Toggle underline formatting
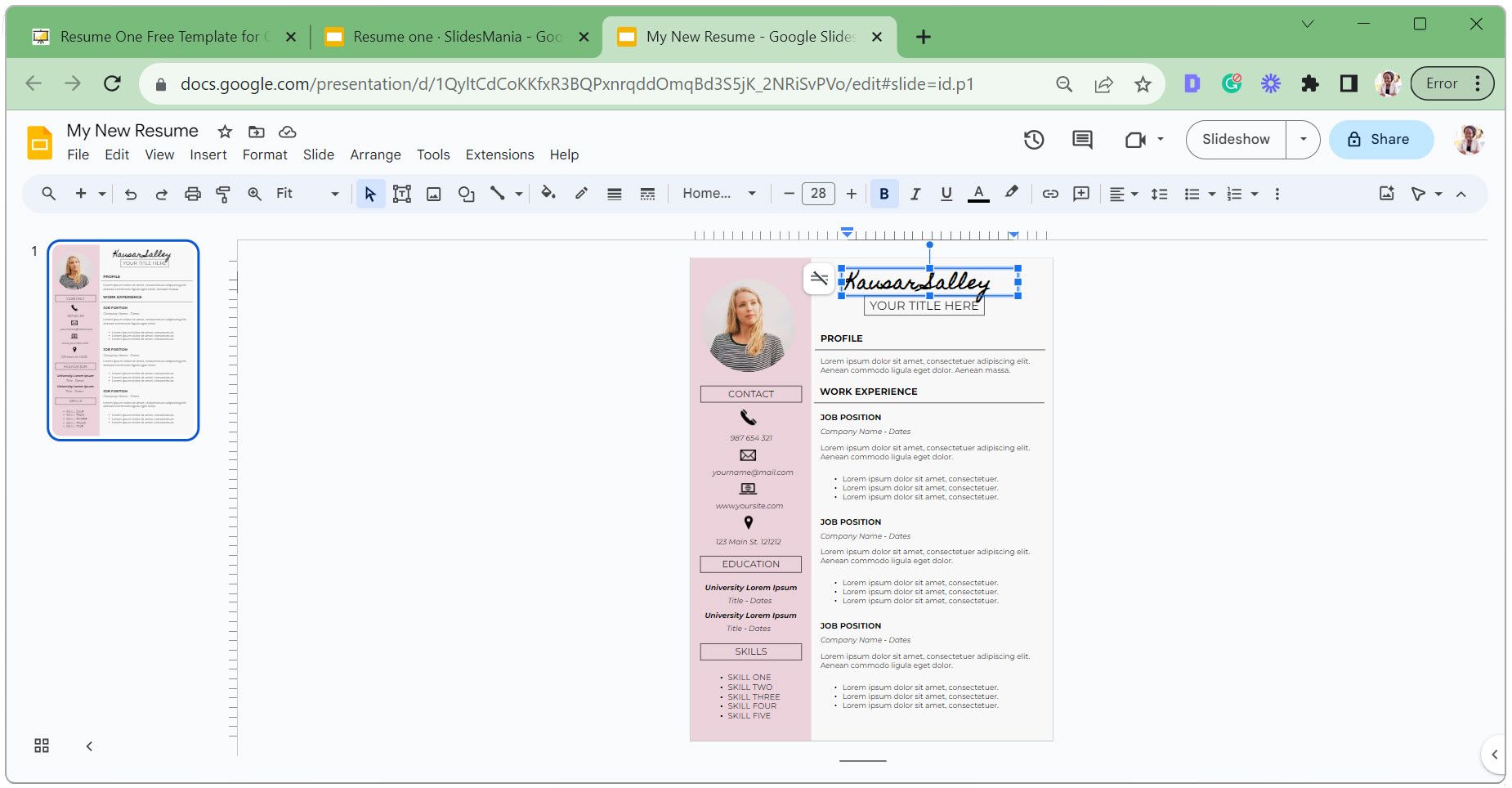Image resolution: width=1512 pixels, height=788 pixels. coord(946,194)
